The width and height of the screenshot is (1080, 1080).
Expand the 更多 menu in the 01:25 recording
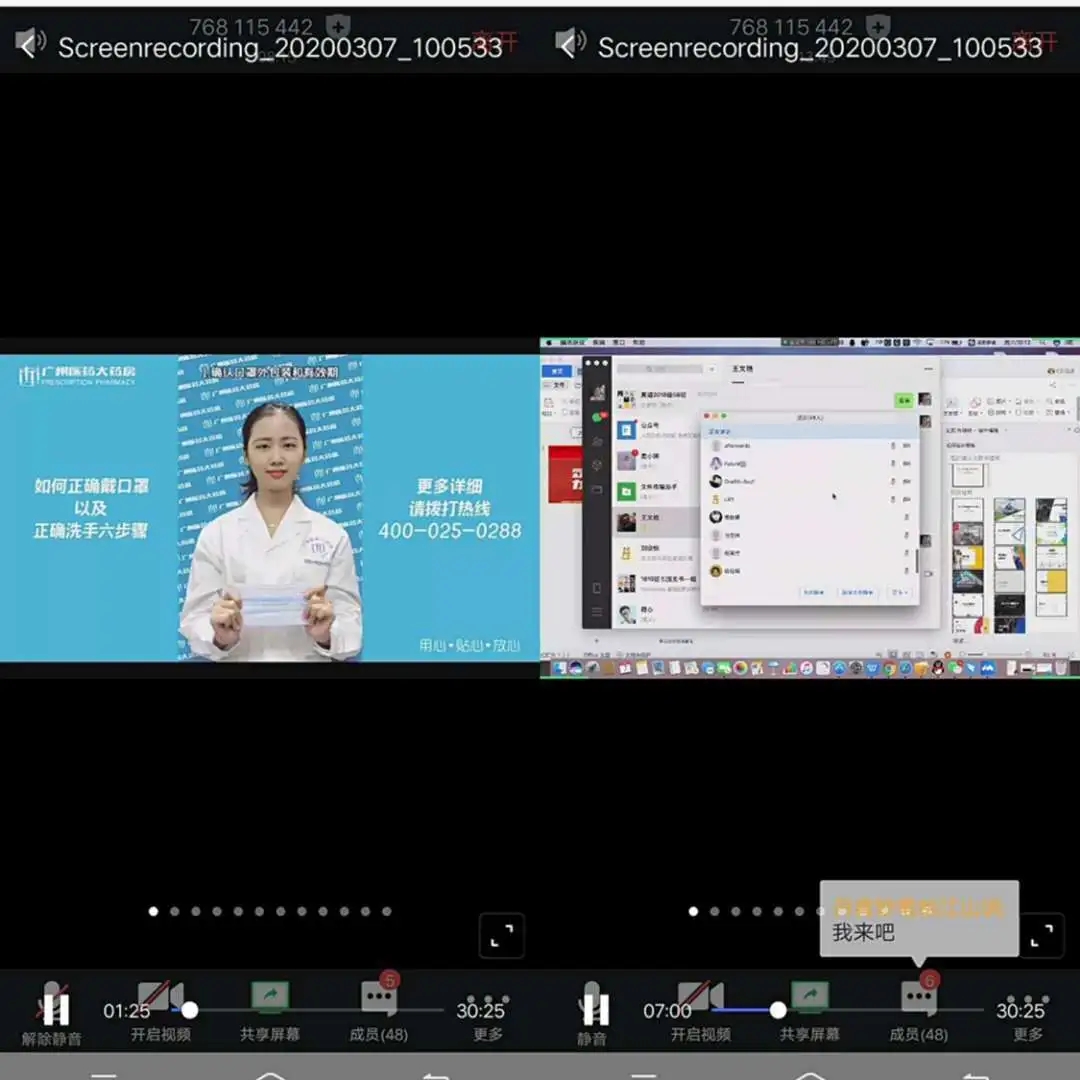coord(488,1000)
